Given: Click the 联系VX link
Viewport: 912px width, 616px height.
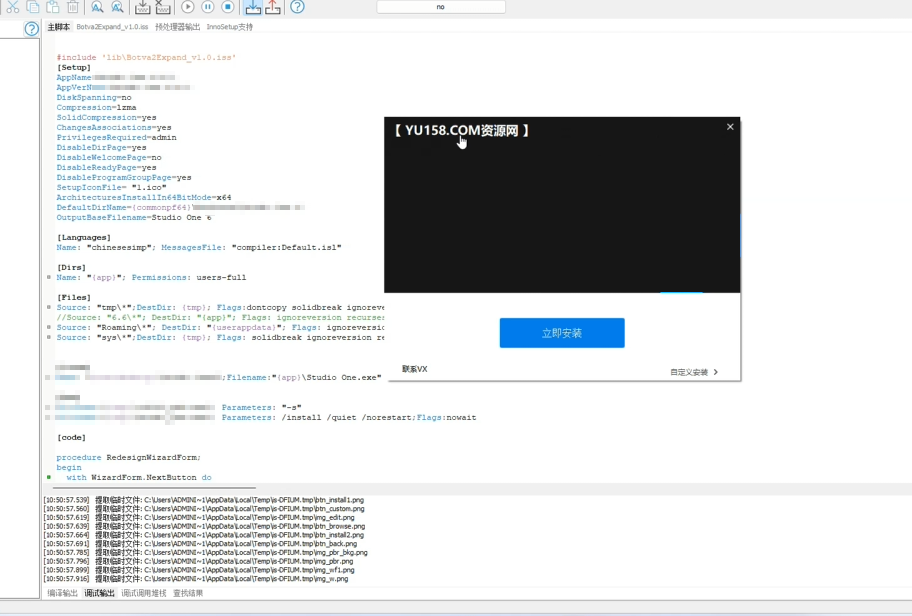Looking at the screenshot, I should (x=415, y=369).
